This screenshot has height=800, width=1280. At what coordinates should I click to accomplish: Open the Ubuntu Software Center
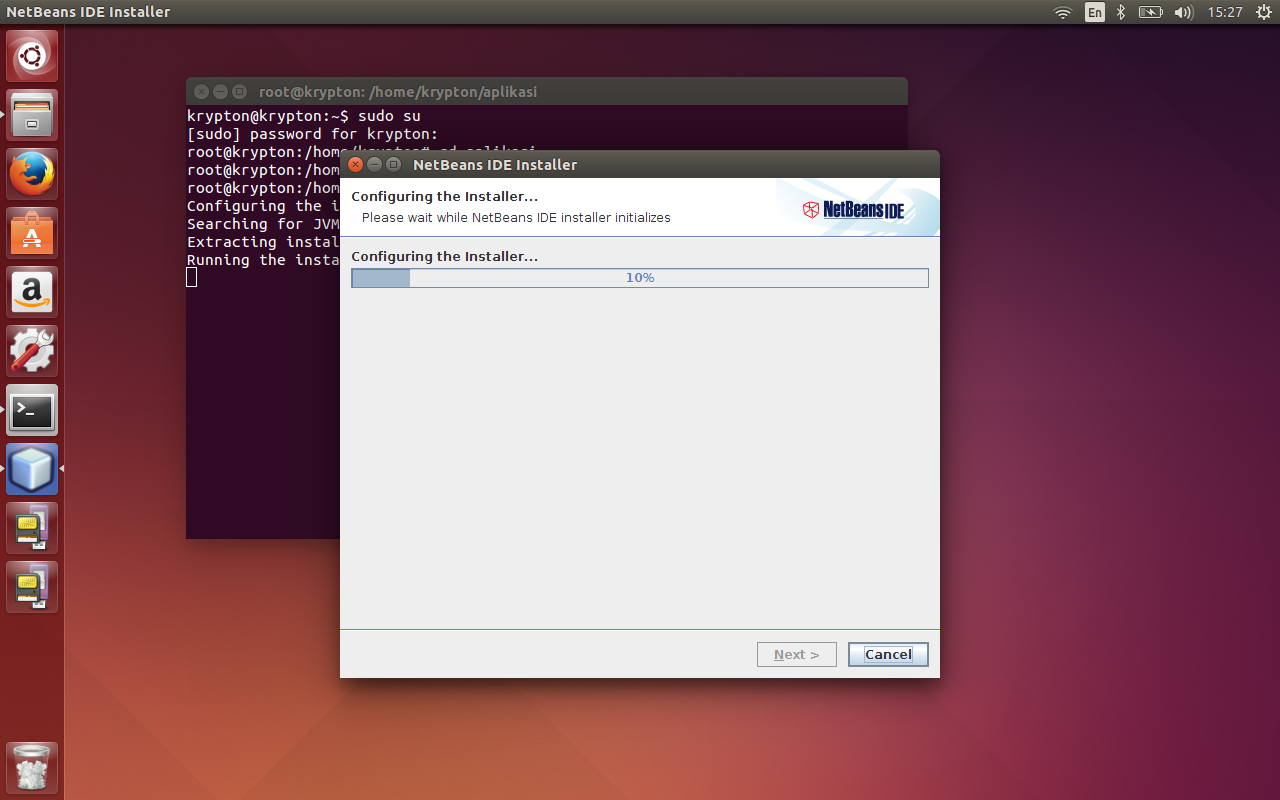32,232
